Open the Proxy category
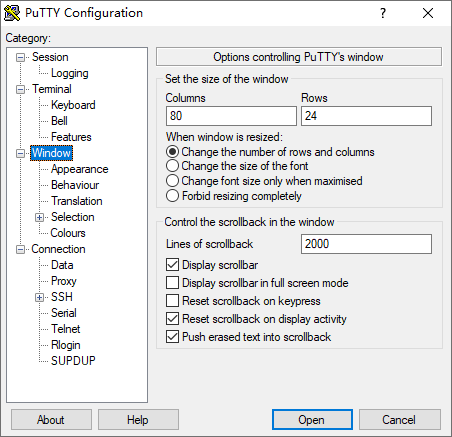The width and height of the screenshot is (452, 437). tap(64, 281)
